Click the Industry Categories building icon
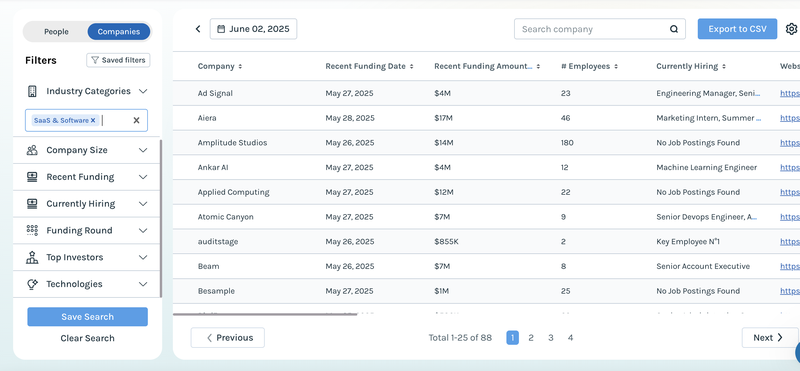Screen dimensions: 800x371 coord(32,91)
